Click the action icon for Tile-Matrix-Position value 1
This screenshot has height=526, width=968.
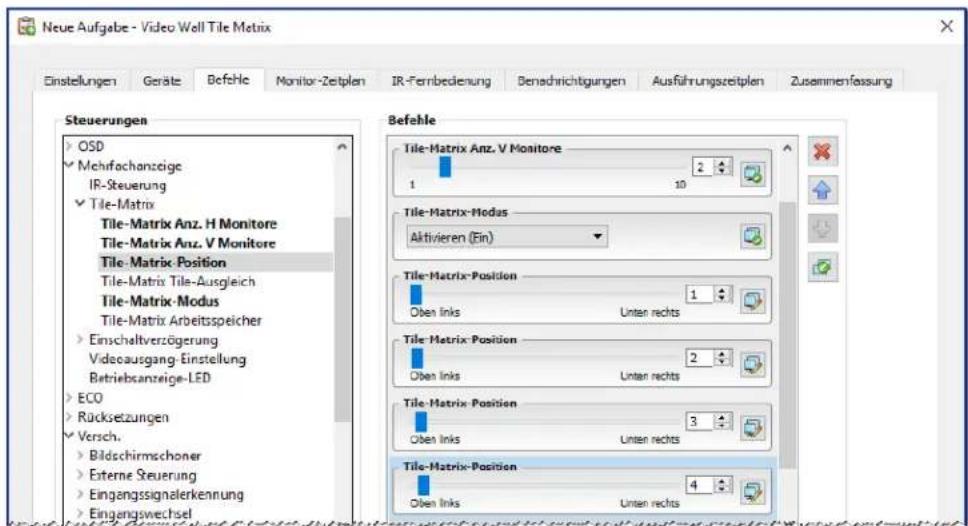753,301
